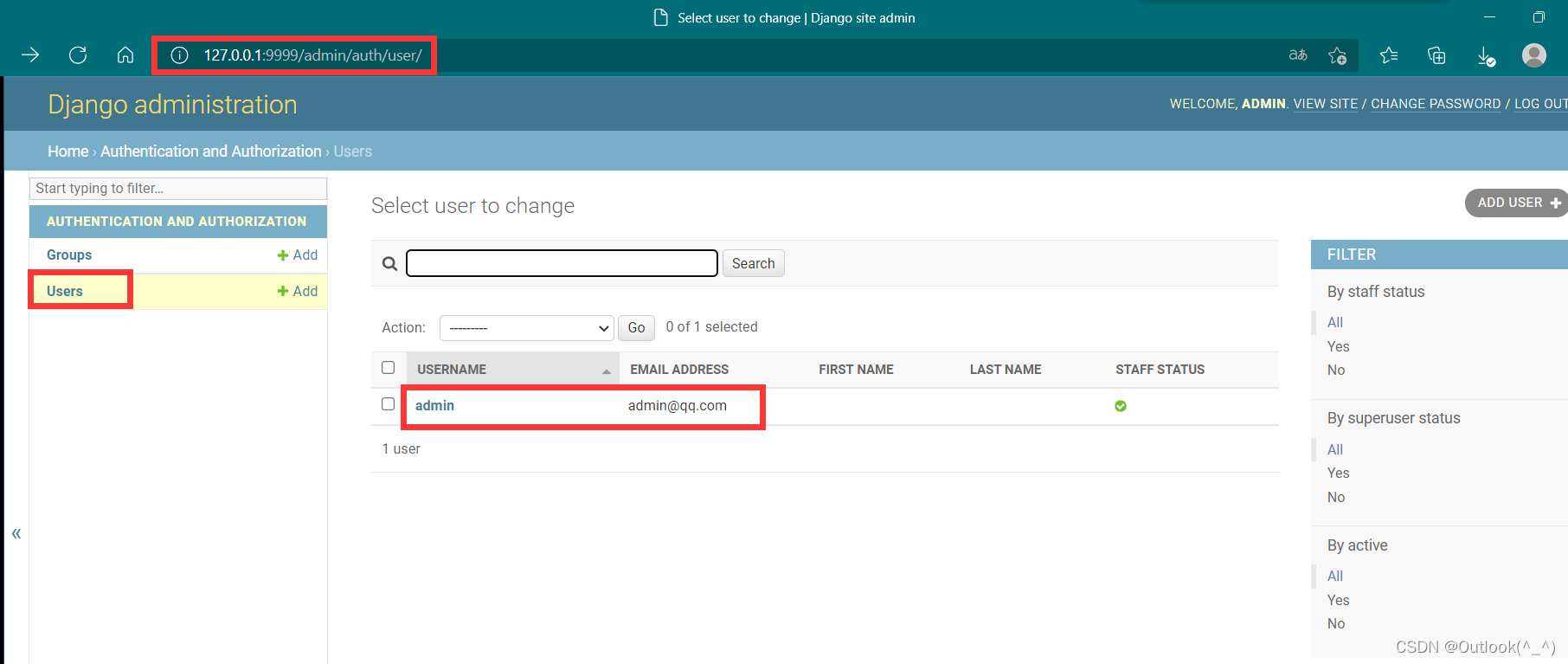This screenshot has height=664, width=1568.
Task: Open Django administration title link
Action: tap(172, 105)
